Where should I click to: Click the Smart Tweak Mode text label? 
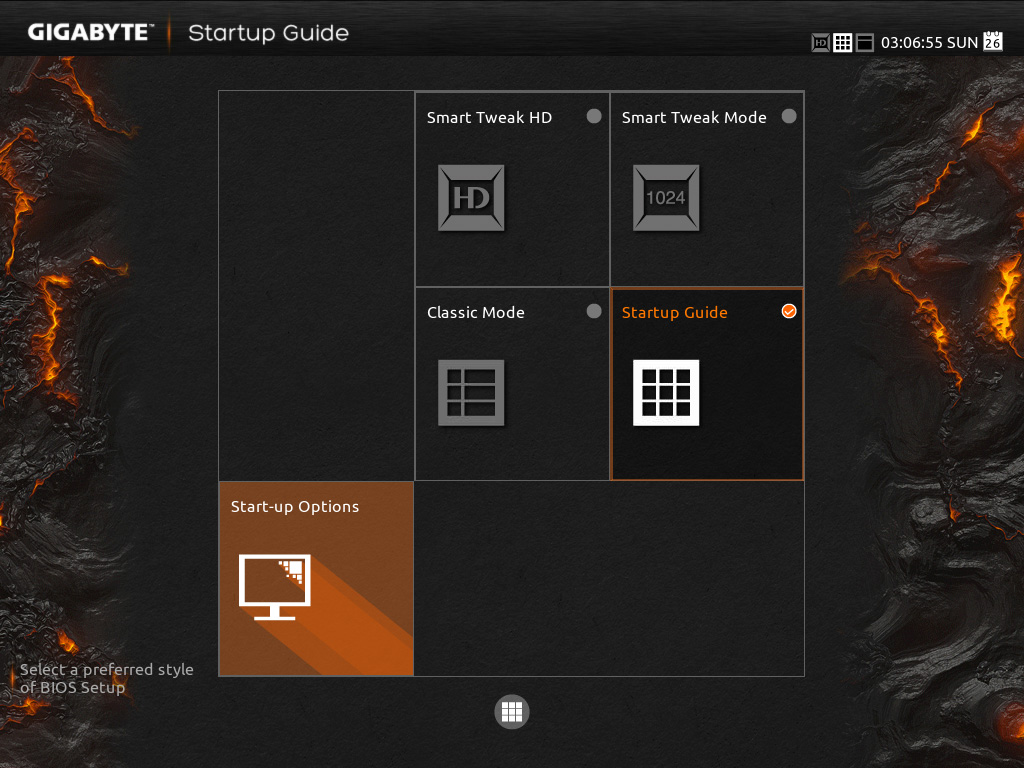coord(694,118)
